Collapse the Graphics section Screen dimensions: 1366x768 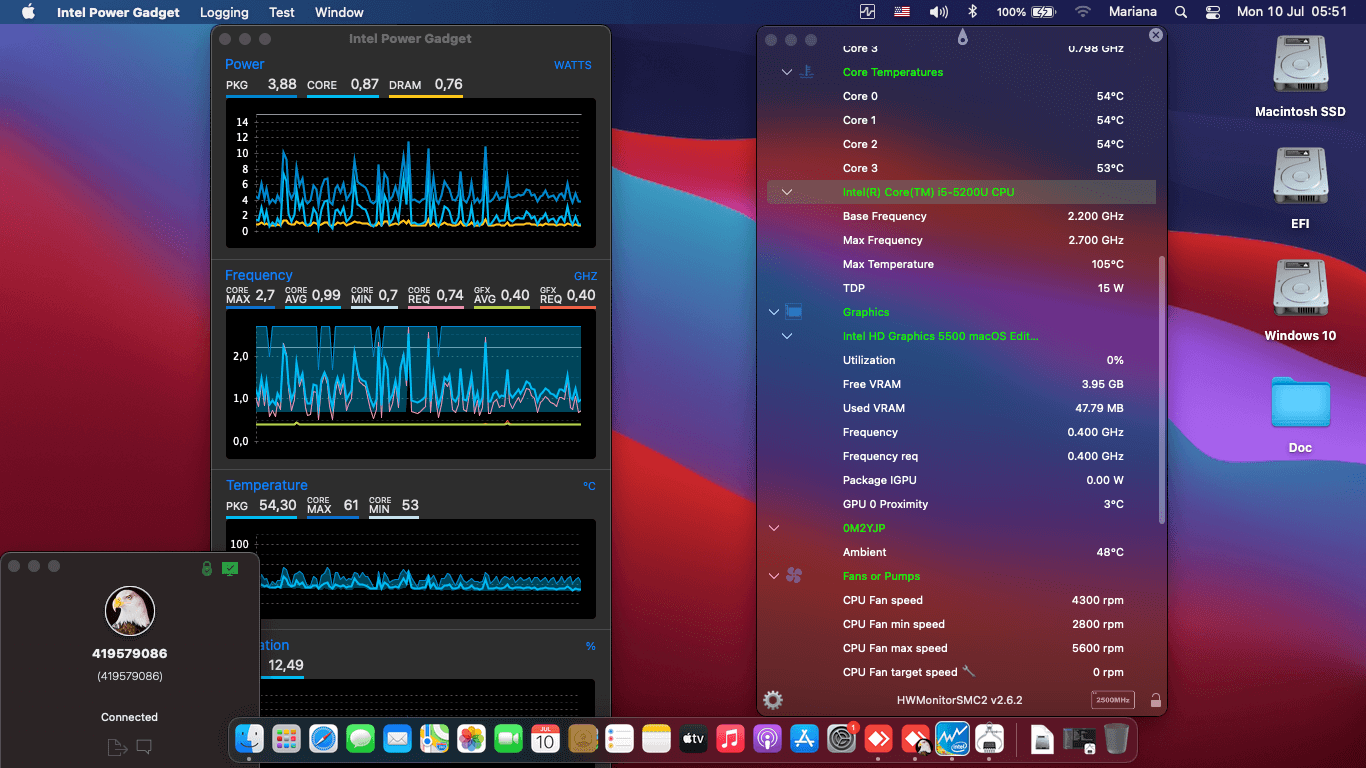coord(773,312)
